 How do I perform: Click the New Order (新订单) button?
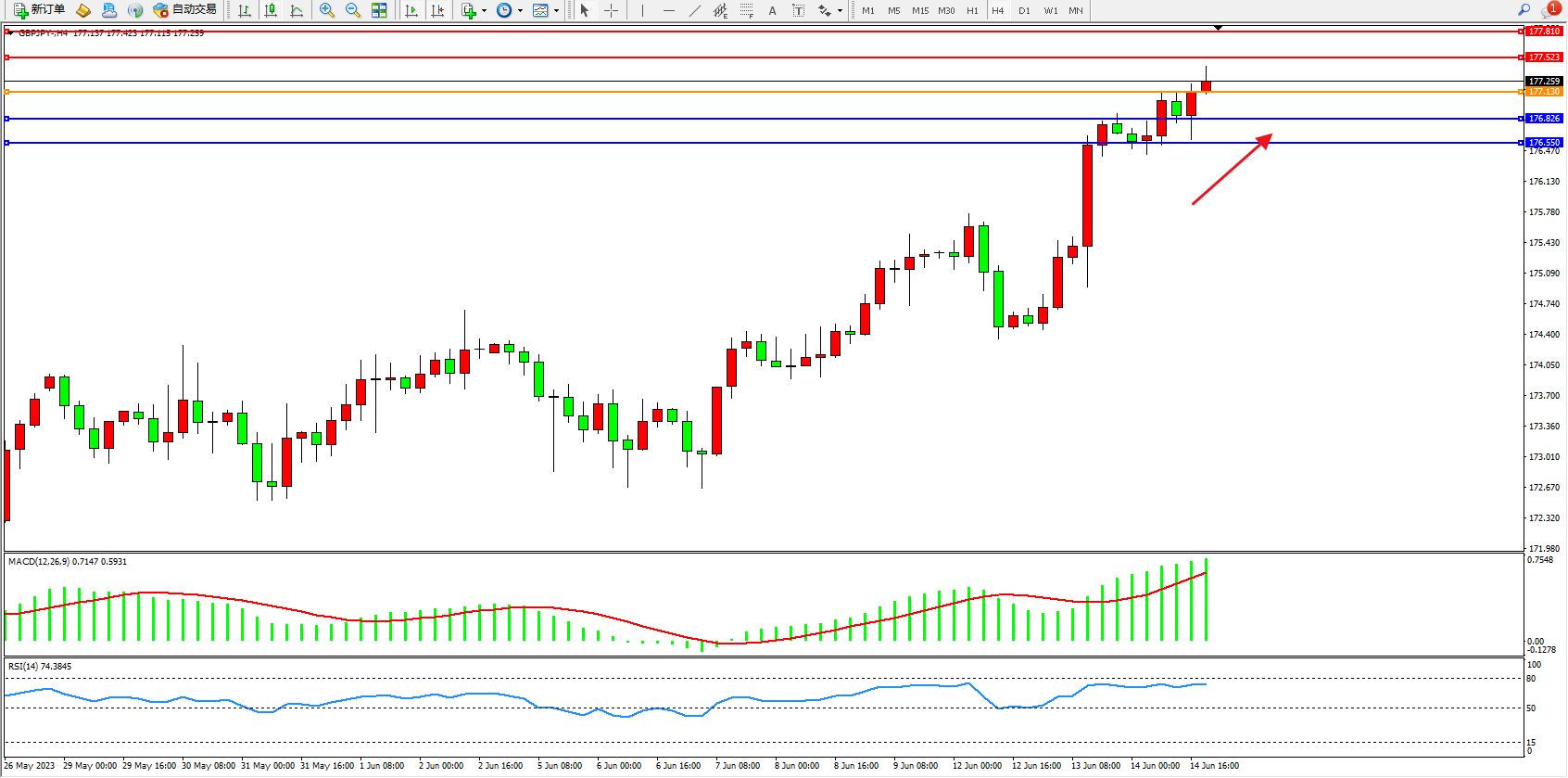pos(39,10)
